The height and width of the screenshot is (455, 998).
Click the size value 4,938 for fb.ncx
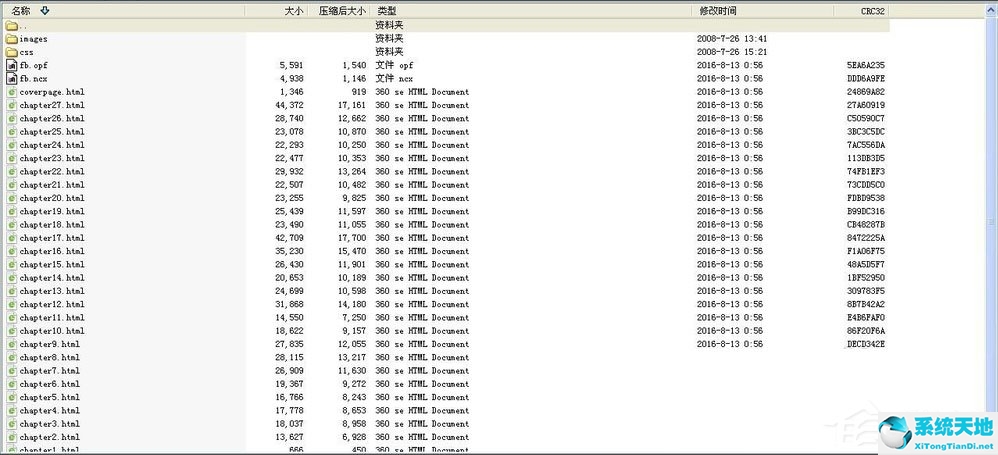coord(291,79)
